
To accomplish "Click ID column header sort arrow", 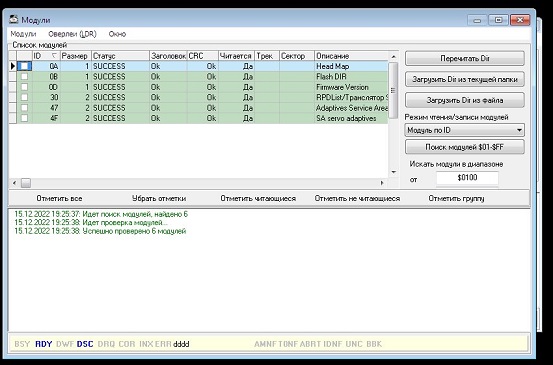I will click(54, 56).
